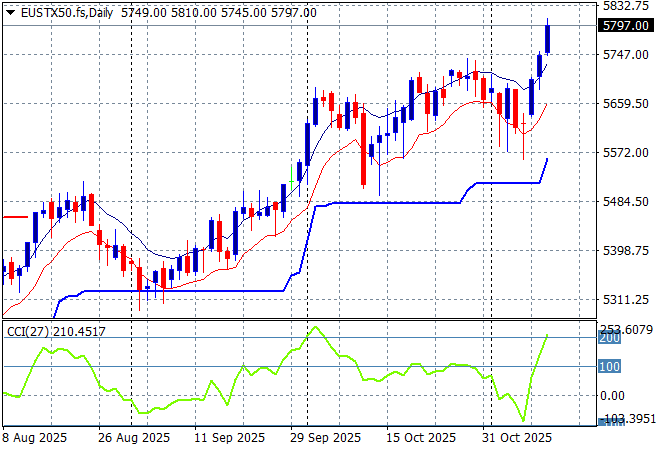
Task: Click the small green doji candle
Action: click(x=291, y=181)
